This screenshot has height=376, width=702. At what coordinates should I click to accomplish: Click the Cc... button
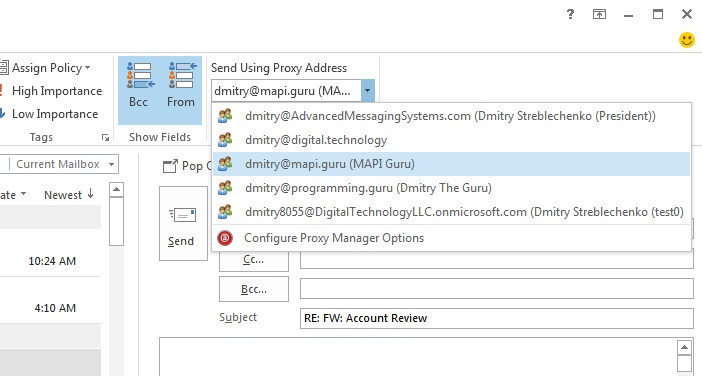coord(253,260)
